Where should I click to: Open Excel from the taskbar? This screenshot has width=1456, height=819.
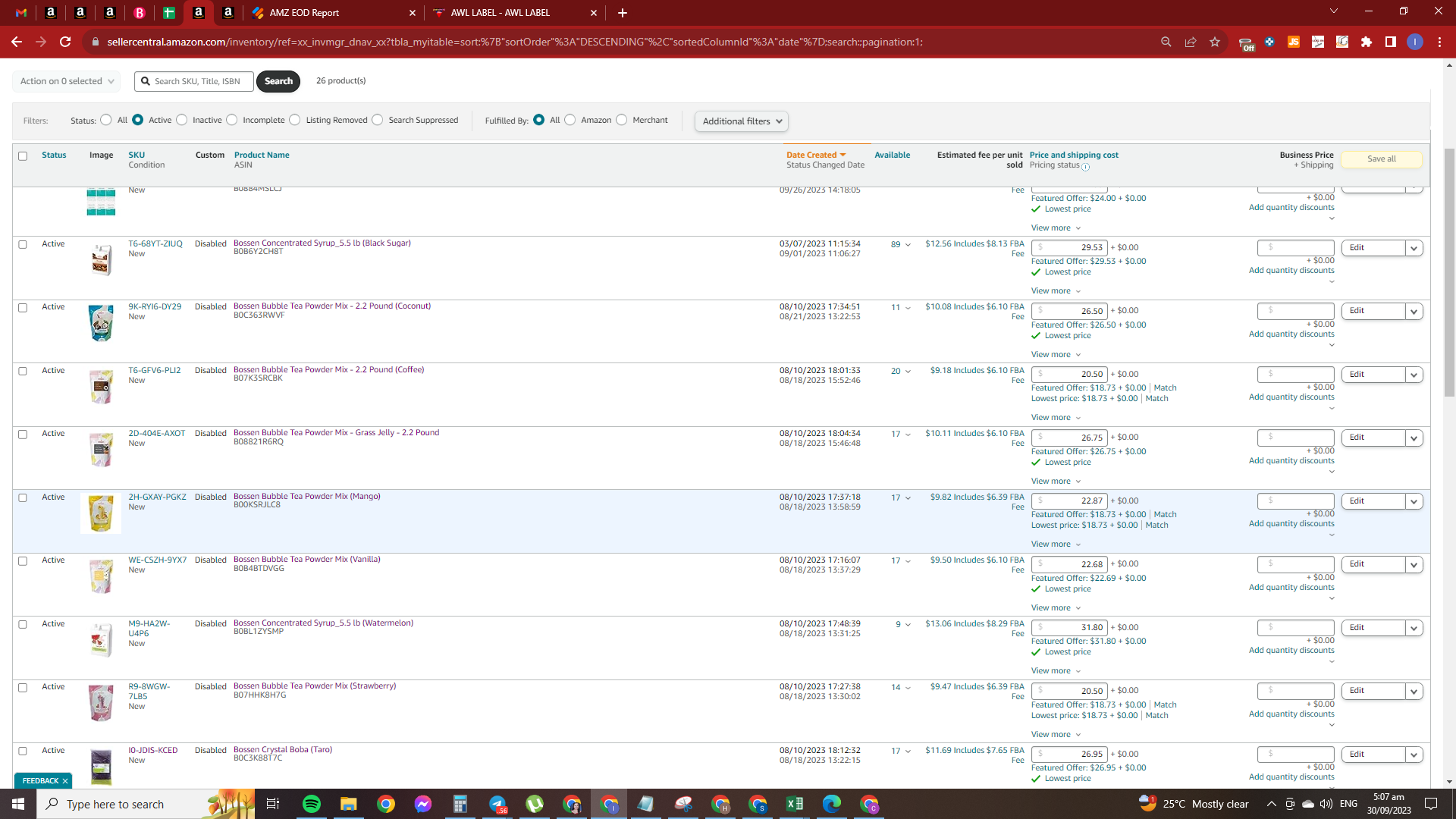click(x=795, y=804)
